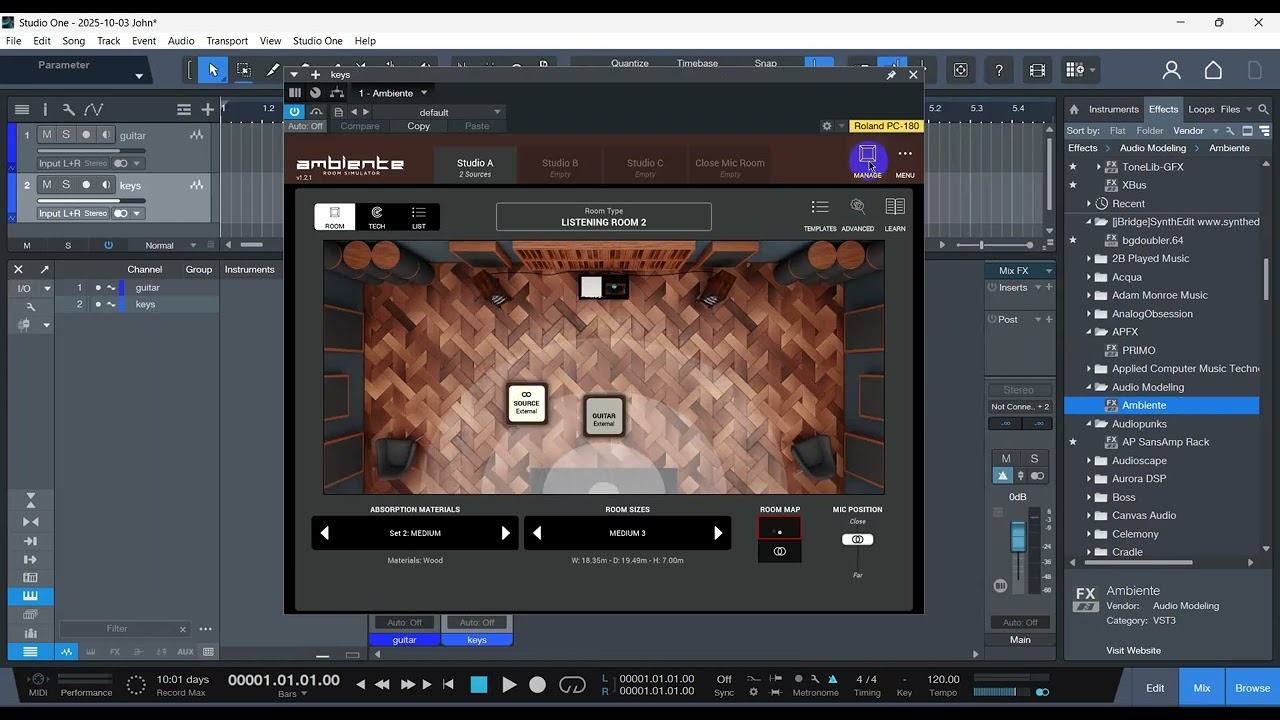Open the Mix FX dropdown

[x=1021, y=270]
